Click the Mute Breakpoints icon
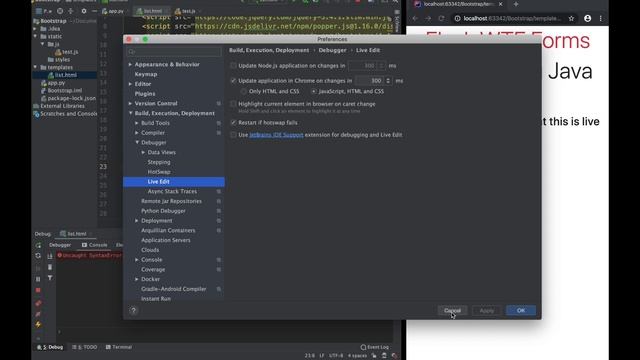Viewport: 640px width, 360px height. tap(38, 314)
